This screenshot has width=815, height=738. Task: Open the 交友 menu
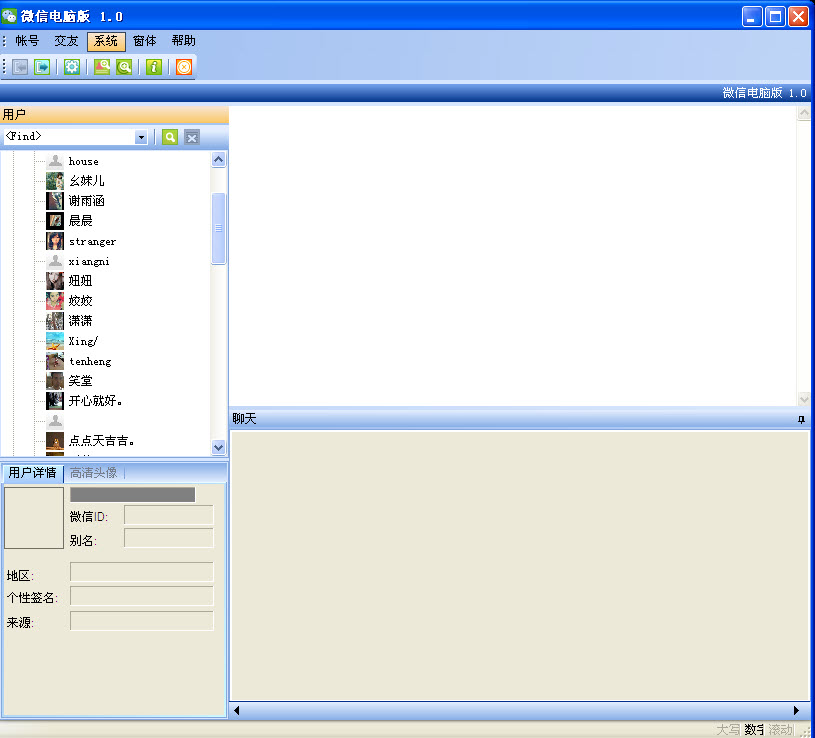(x=67, y=41)
